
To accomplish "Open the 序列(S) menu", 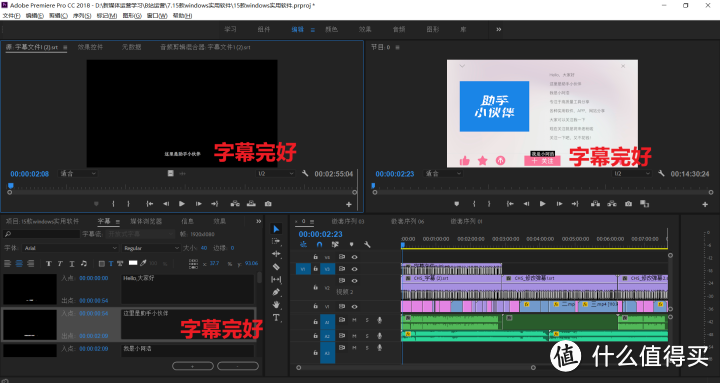I will click(82, 16).
